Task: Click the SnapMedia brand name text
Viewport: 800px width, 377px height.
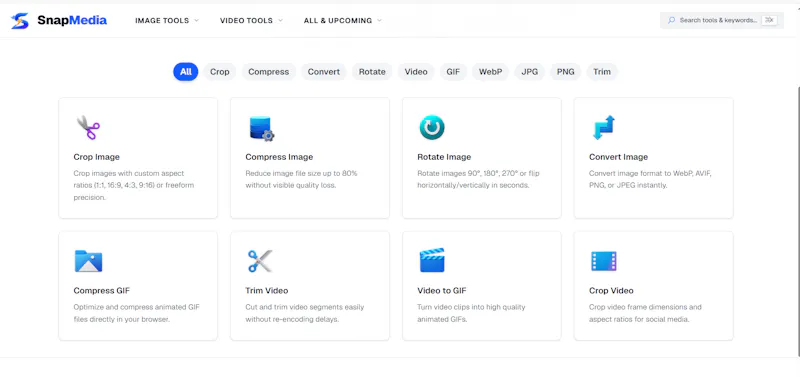Action: [x=72, y=20]
